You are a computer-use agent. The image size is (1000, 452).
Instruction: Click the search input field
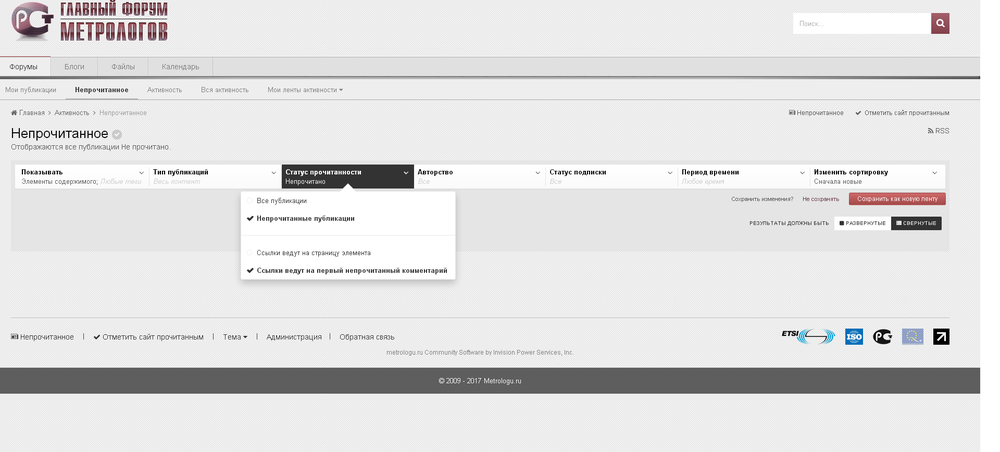[861, 23]
